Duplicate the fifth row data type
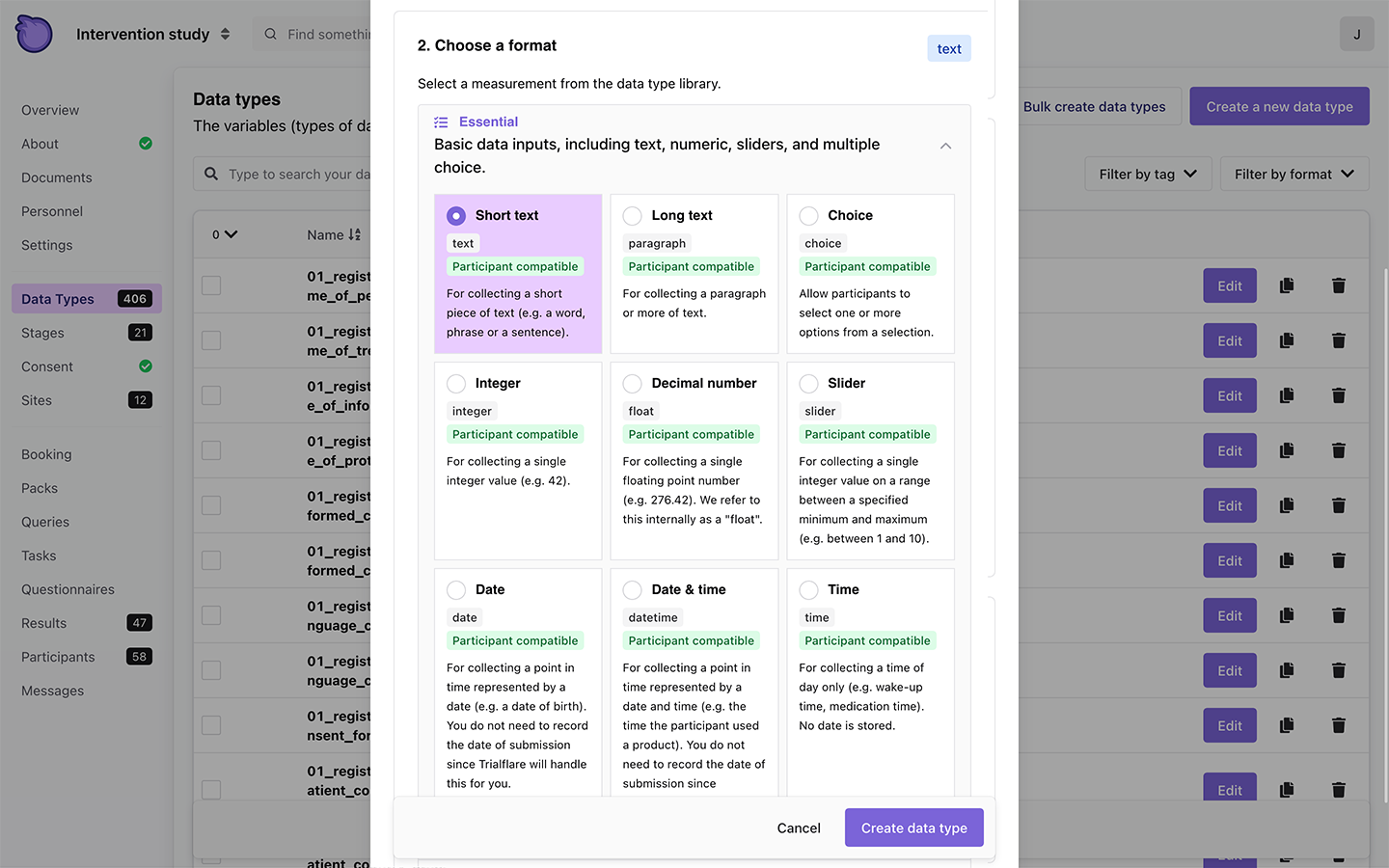Image resolution: width=1389 pixels, height=868 pixels. (x=1287, y=505)
